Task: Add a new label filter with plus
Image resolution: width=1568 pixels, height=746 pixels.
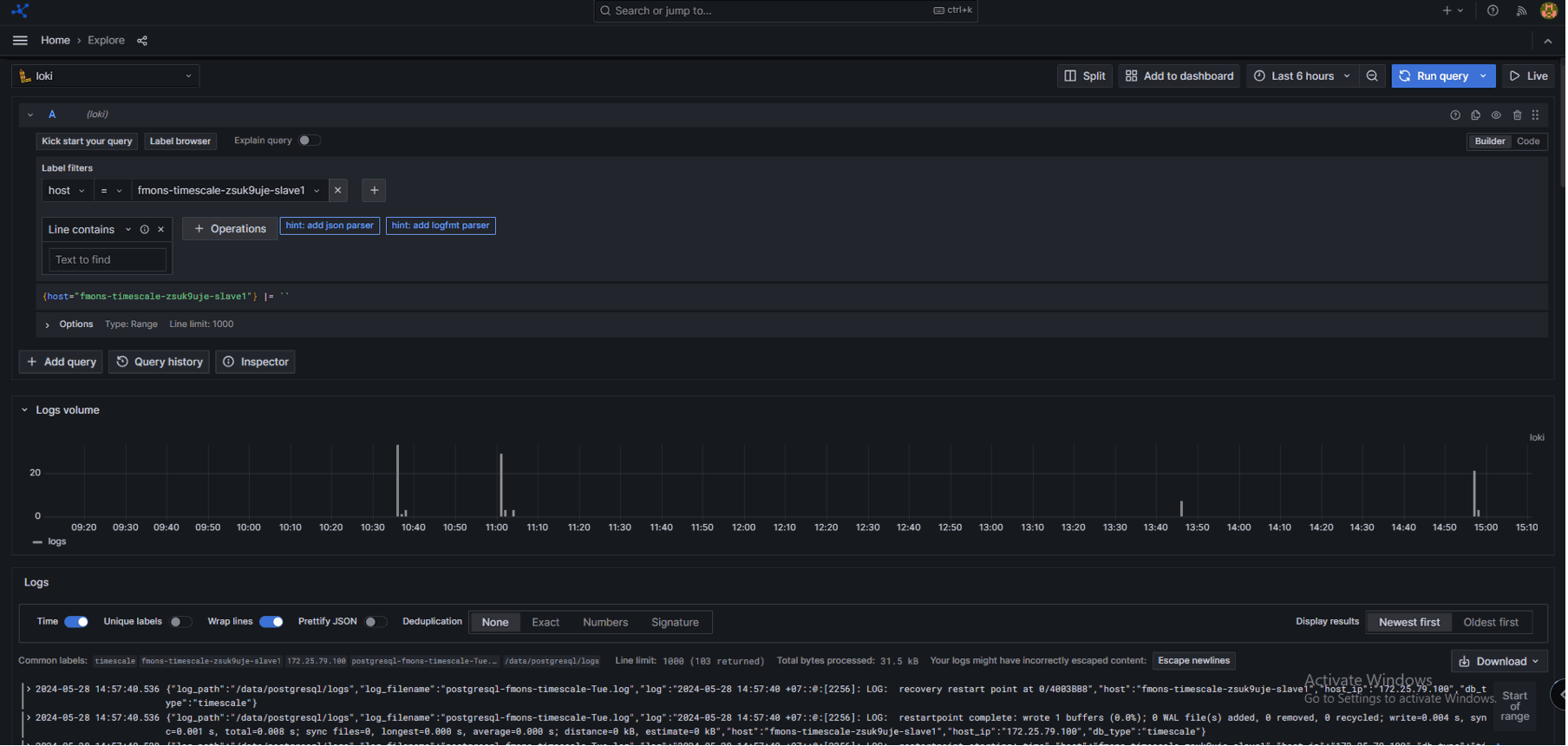Action: [375, 191]
